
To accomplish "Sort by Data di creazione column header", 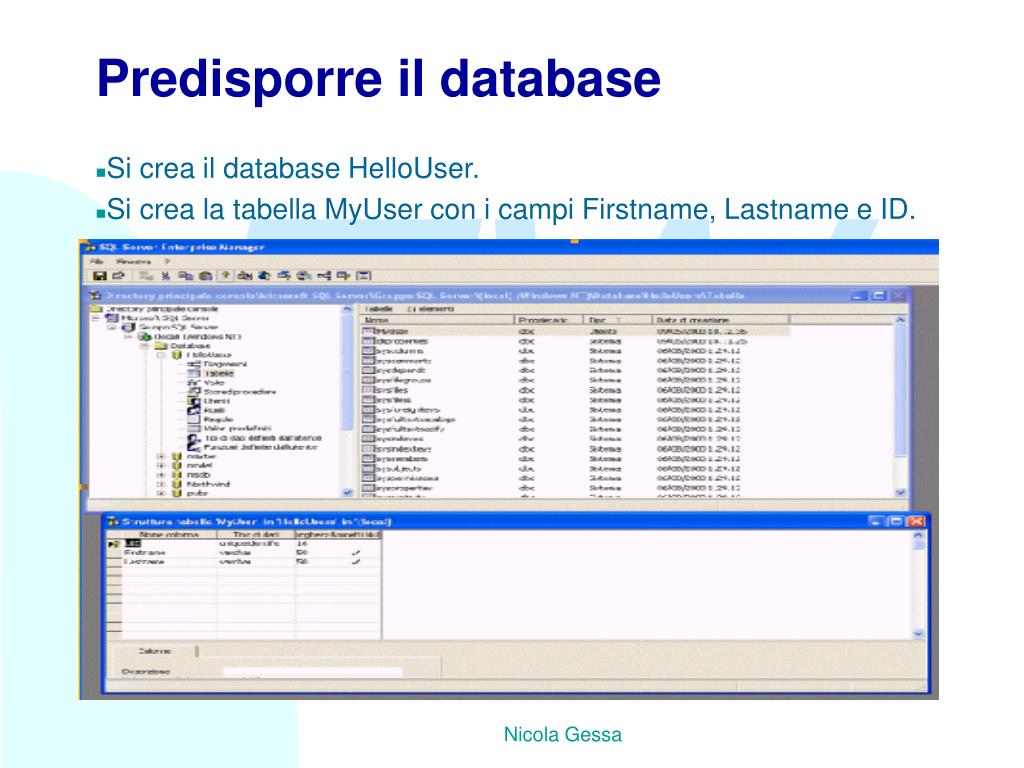I will tap(719, 320).
